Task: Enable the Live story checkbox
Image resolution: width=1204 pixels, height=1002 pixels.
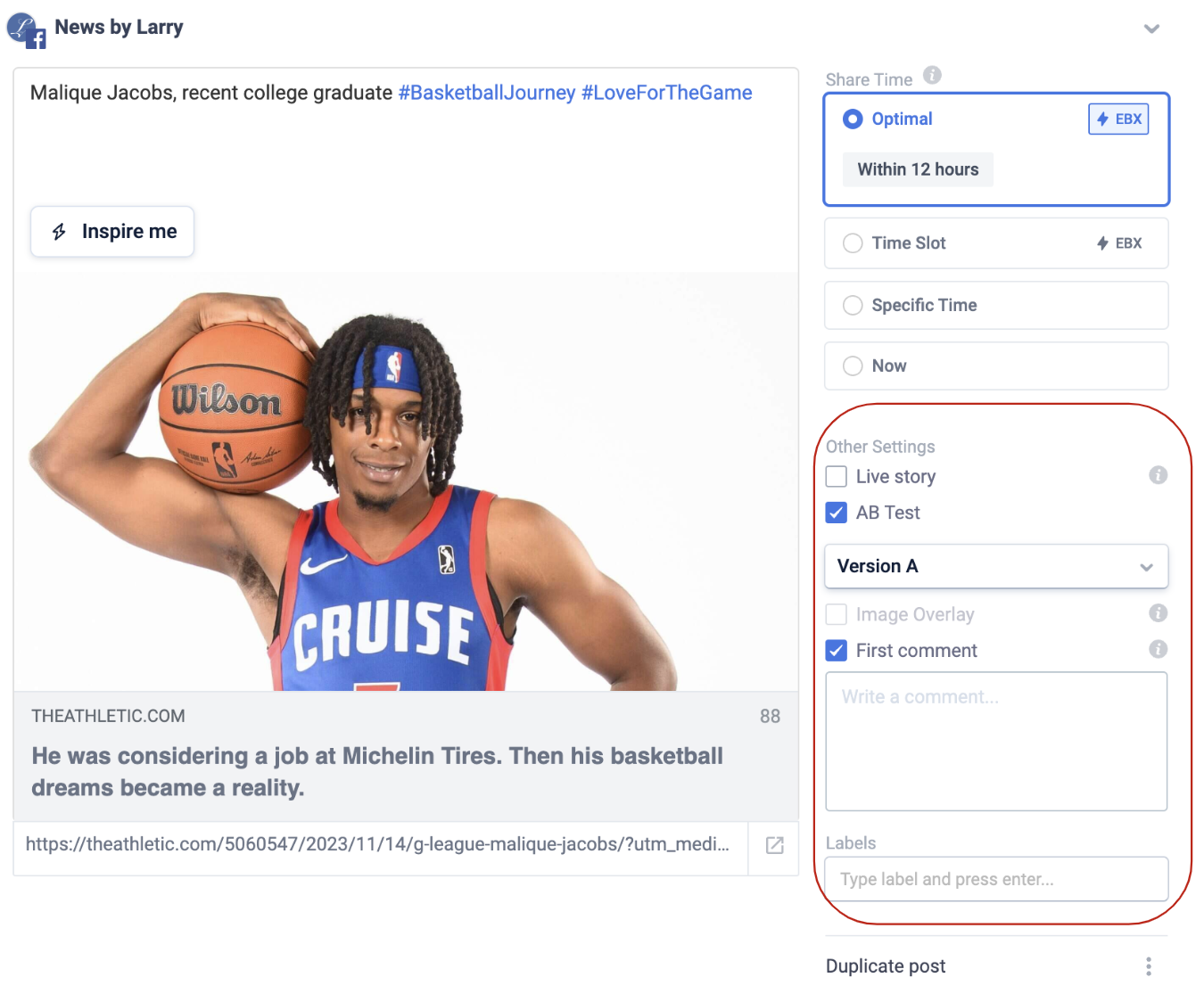Action: (x=837, y=477)
